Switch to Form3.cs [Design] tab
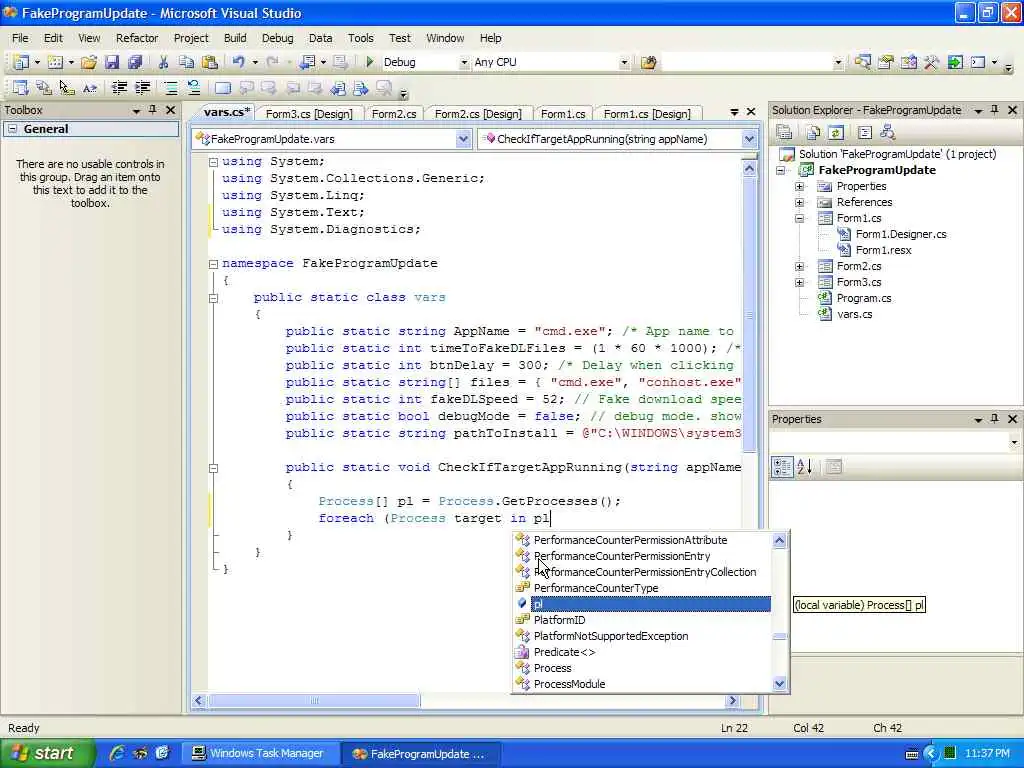Image resolution: width=1024 pixels, height=768 pixels. (309, 114)
